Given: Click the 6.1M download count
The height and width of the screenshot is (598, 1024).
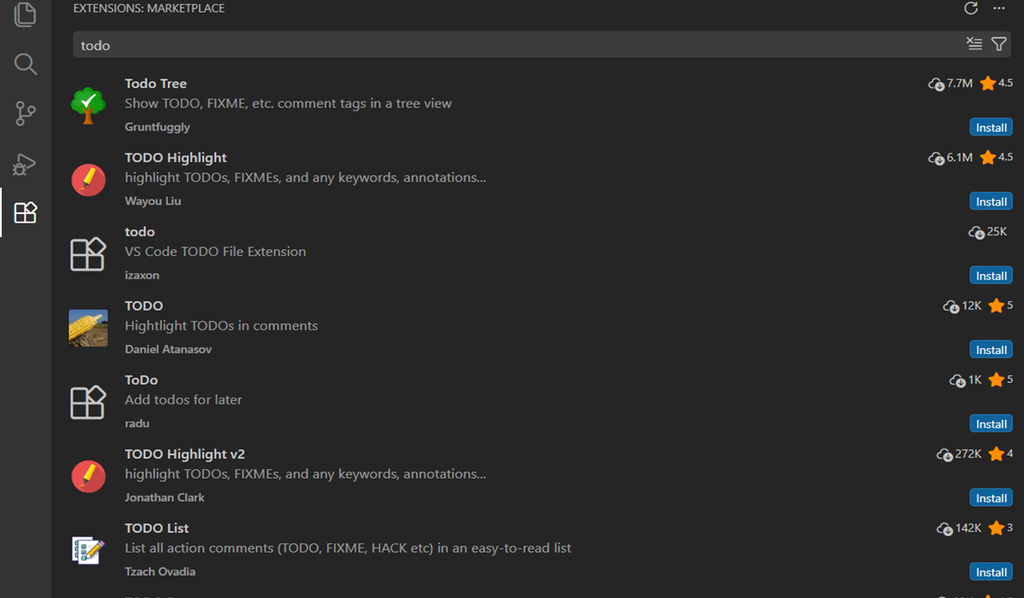Looking at the screenshot, I should tap(951, 158).
